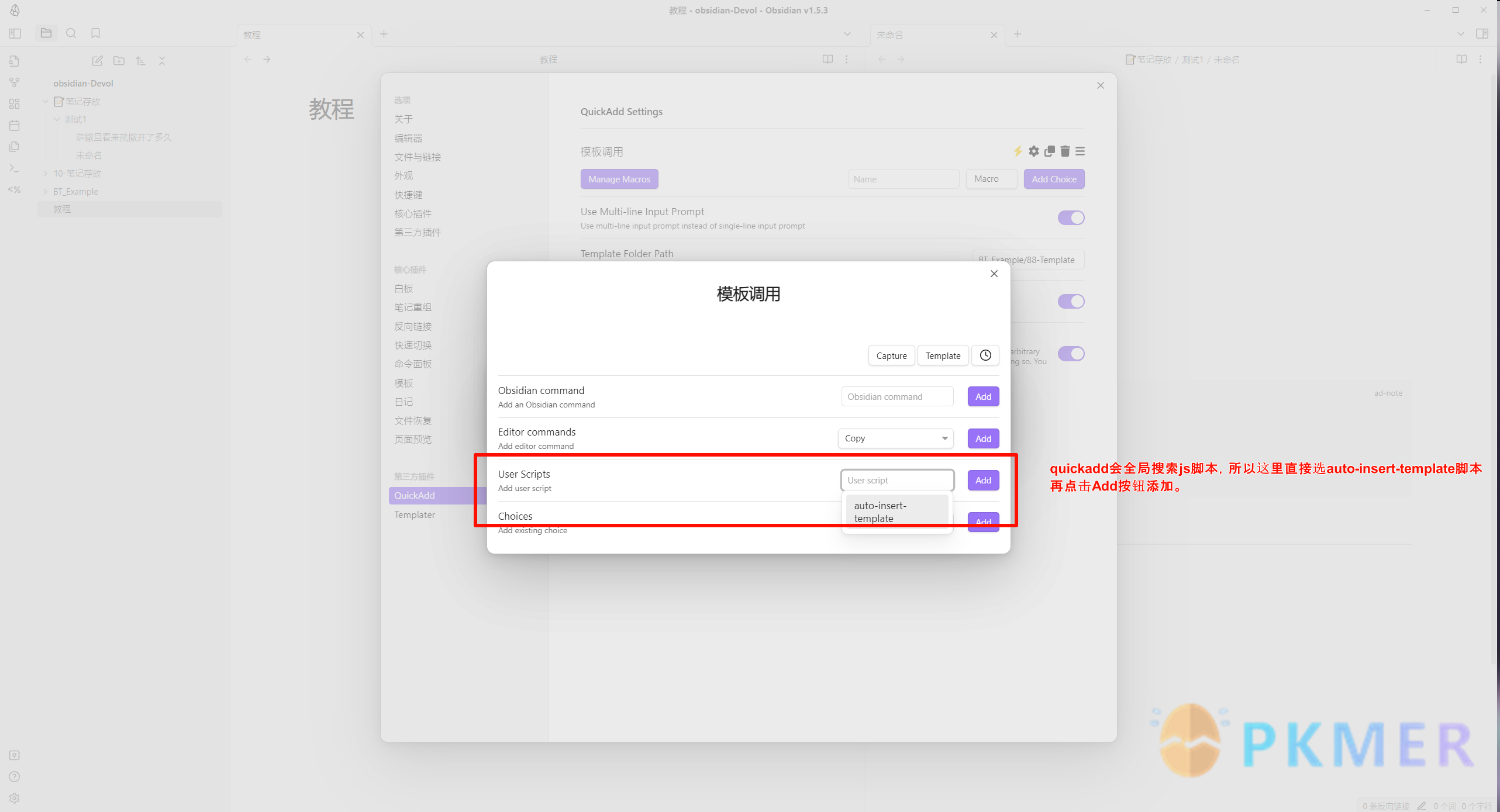The width and height of the screenshot is (1500, 812).
Task: Collapse the 笔记存放 folder
Action: [45, 102]
